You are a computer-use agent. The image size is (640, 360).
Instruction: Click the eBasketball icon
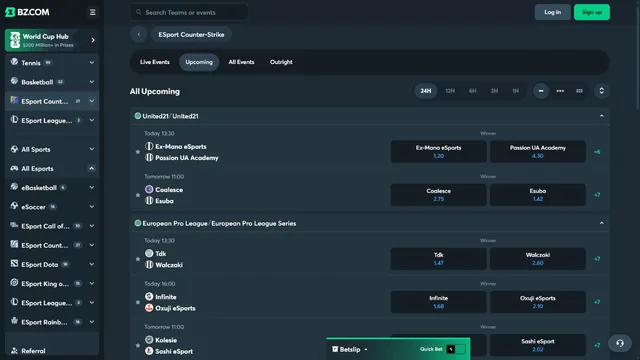coord(14,187)
